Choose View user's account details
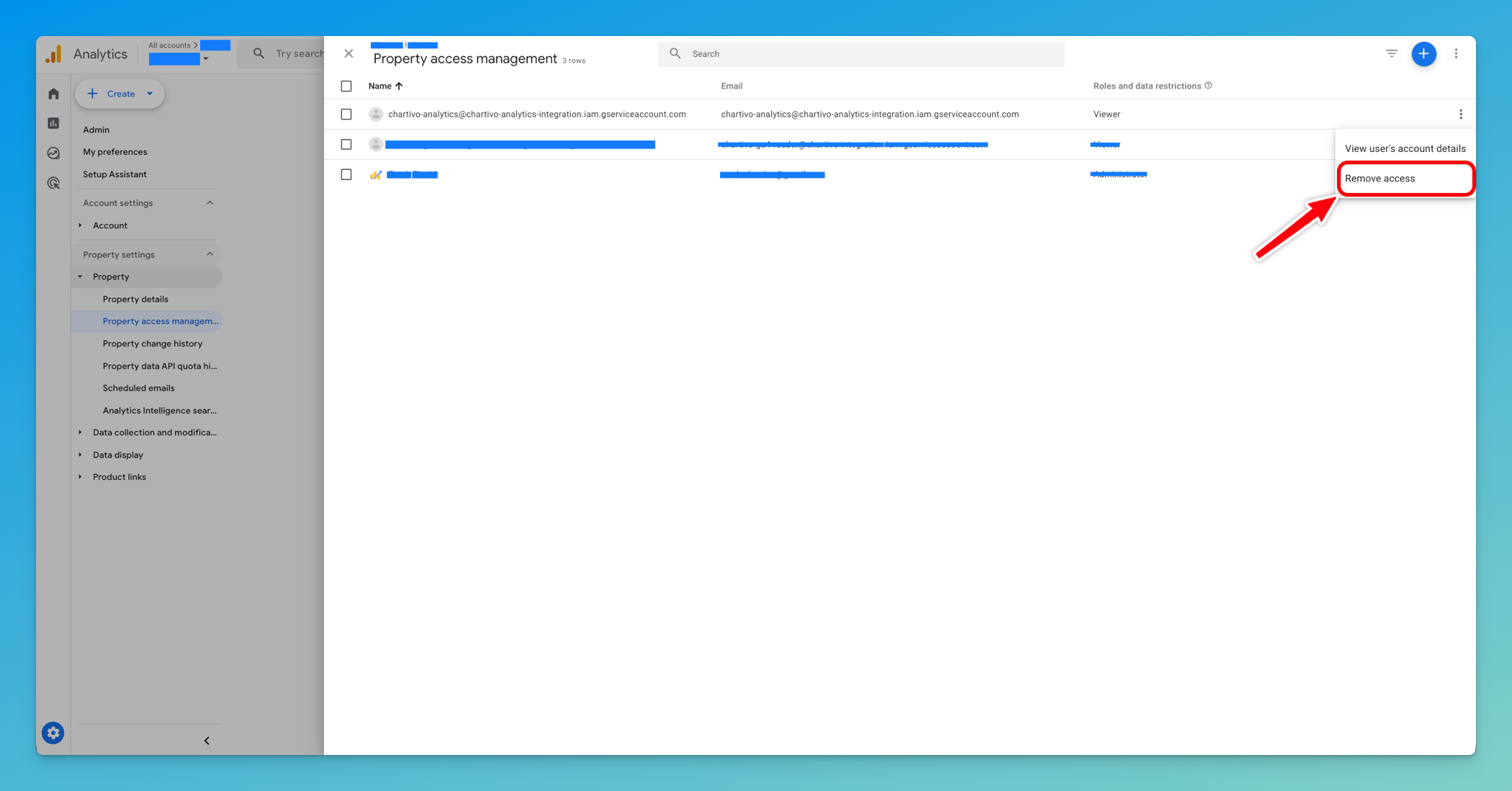 click(x=1405, y=148)
